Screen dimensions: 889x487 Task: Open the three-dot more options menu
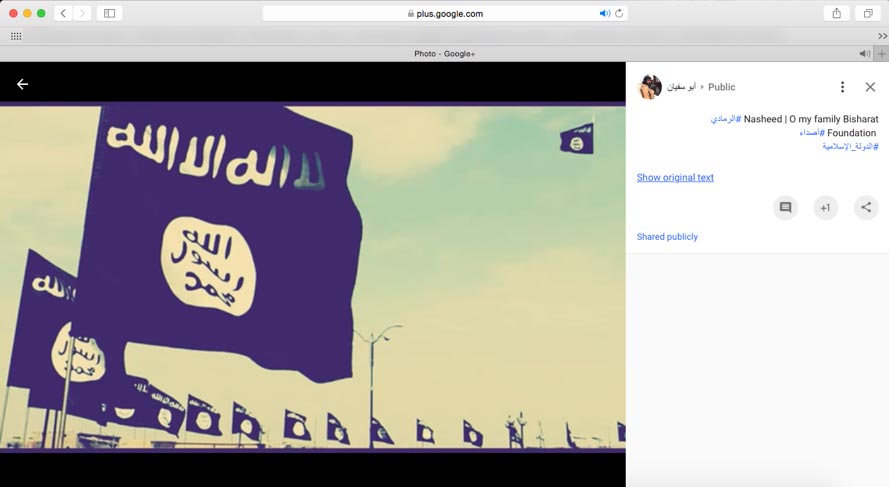(x=842, y=87)
